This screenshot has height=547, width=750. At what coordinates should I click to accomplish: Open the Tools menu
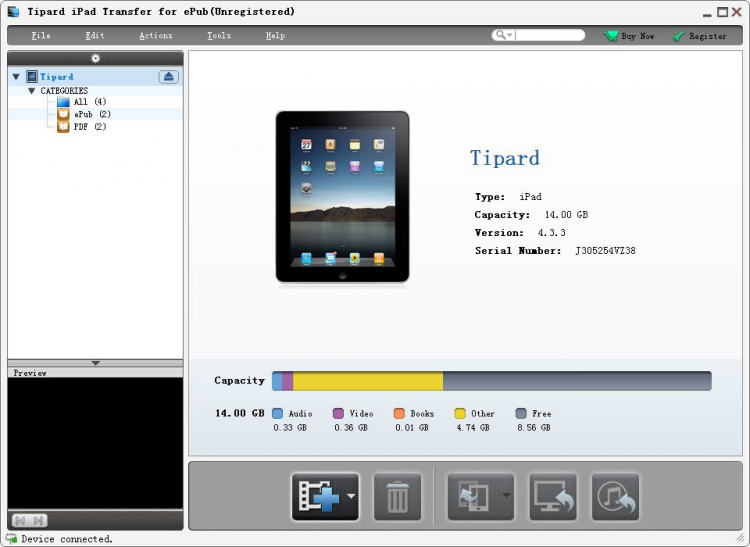(219, 36)
